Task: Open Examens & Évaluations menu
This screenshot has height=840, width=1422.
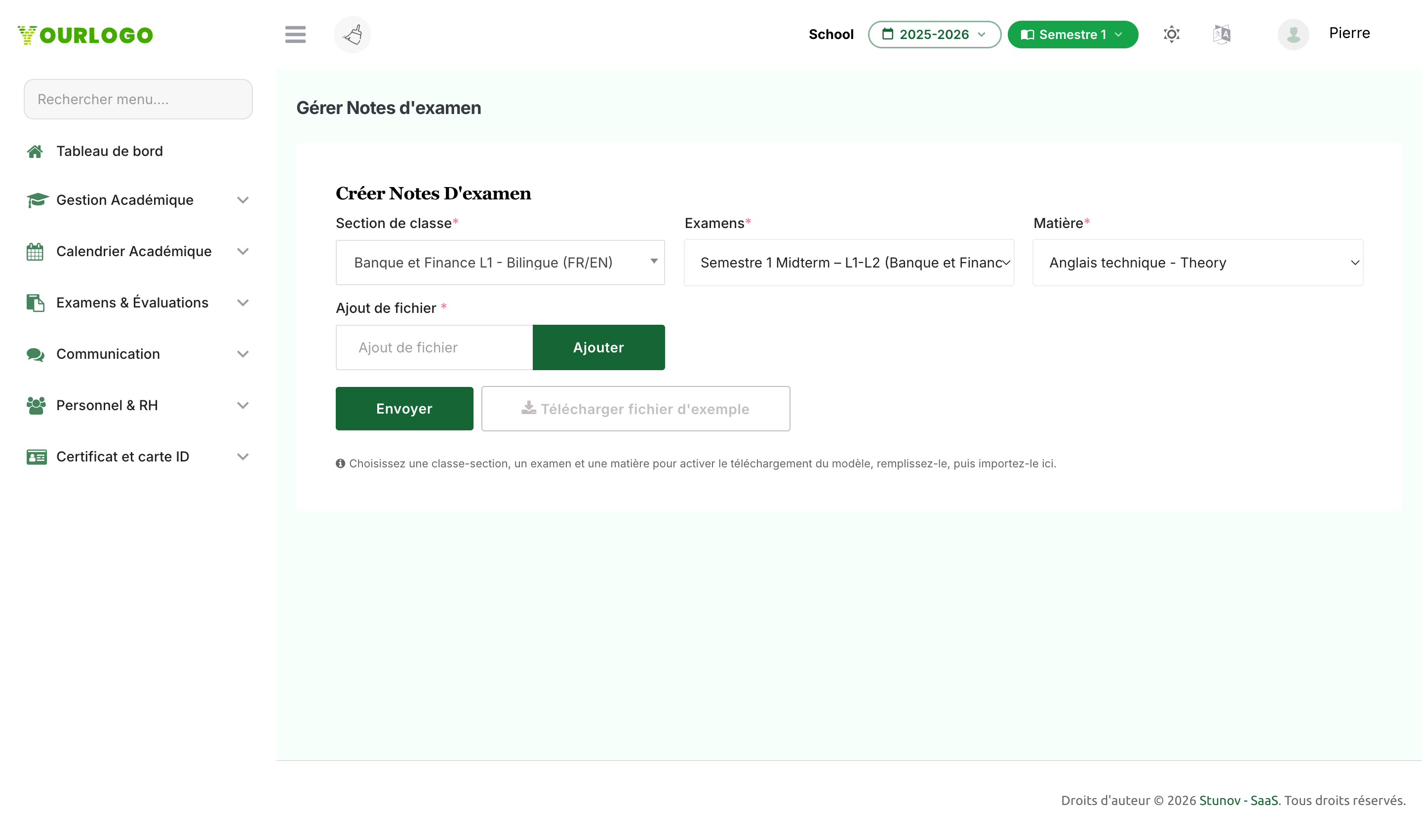Action: pyautogui.click(x=132, y=302)
